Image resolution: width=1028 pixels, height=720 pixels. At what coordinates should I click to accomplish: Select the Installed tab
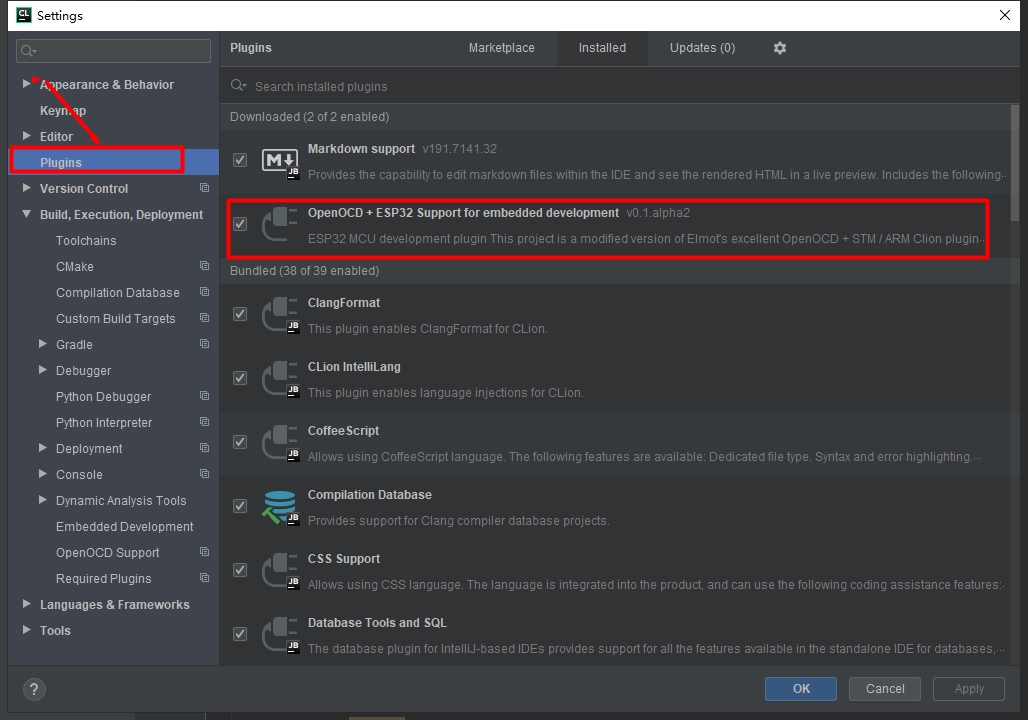click(602, 48)
